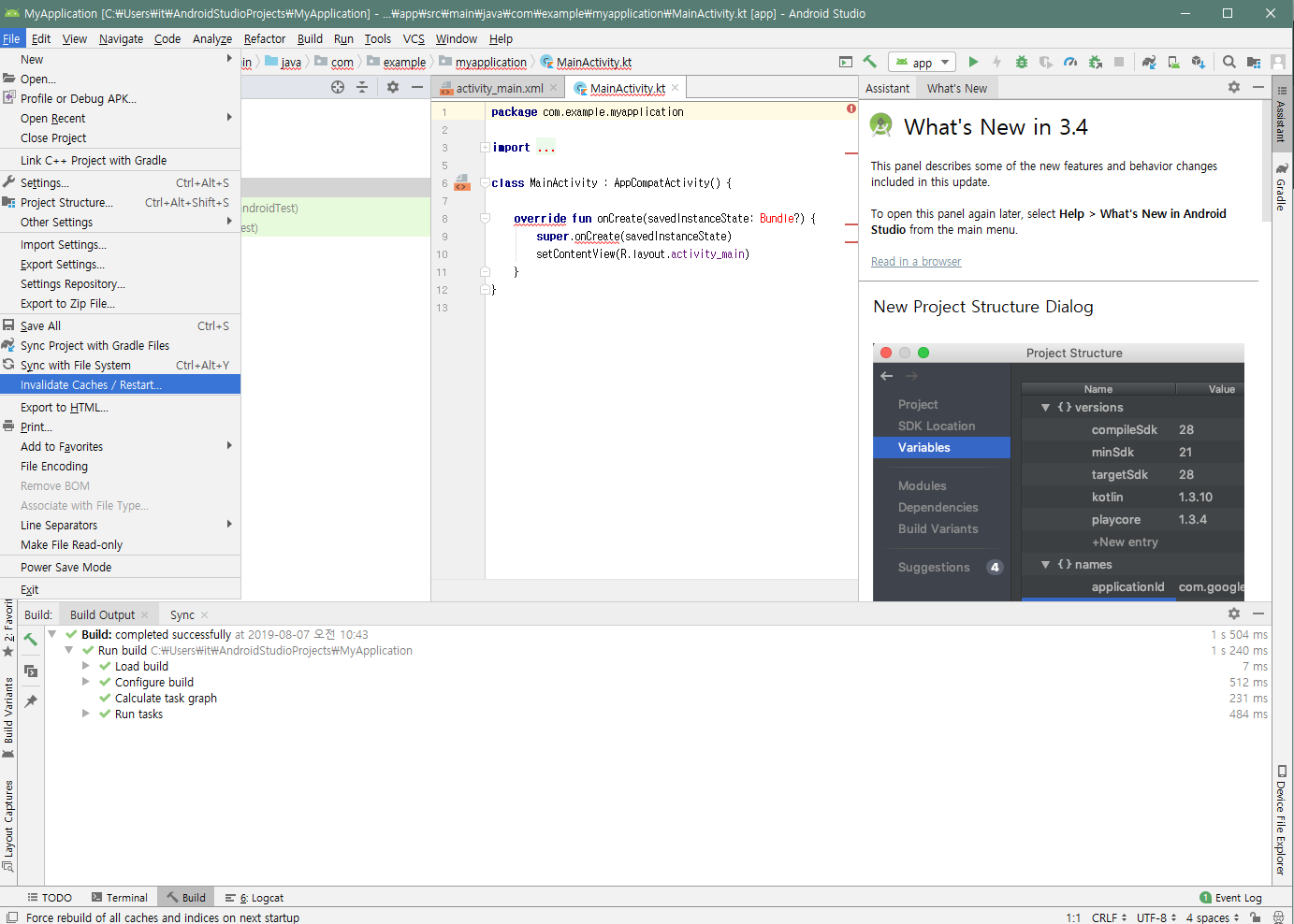The height and width of the screenshot is (924, 1294).
Task: Click the Make Project hammer icon in toolbar
Action: (x=869, y=62)
